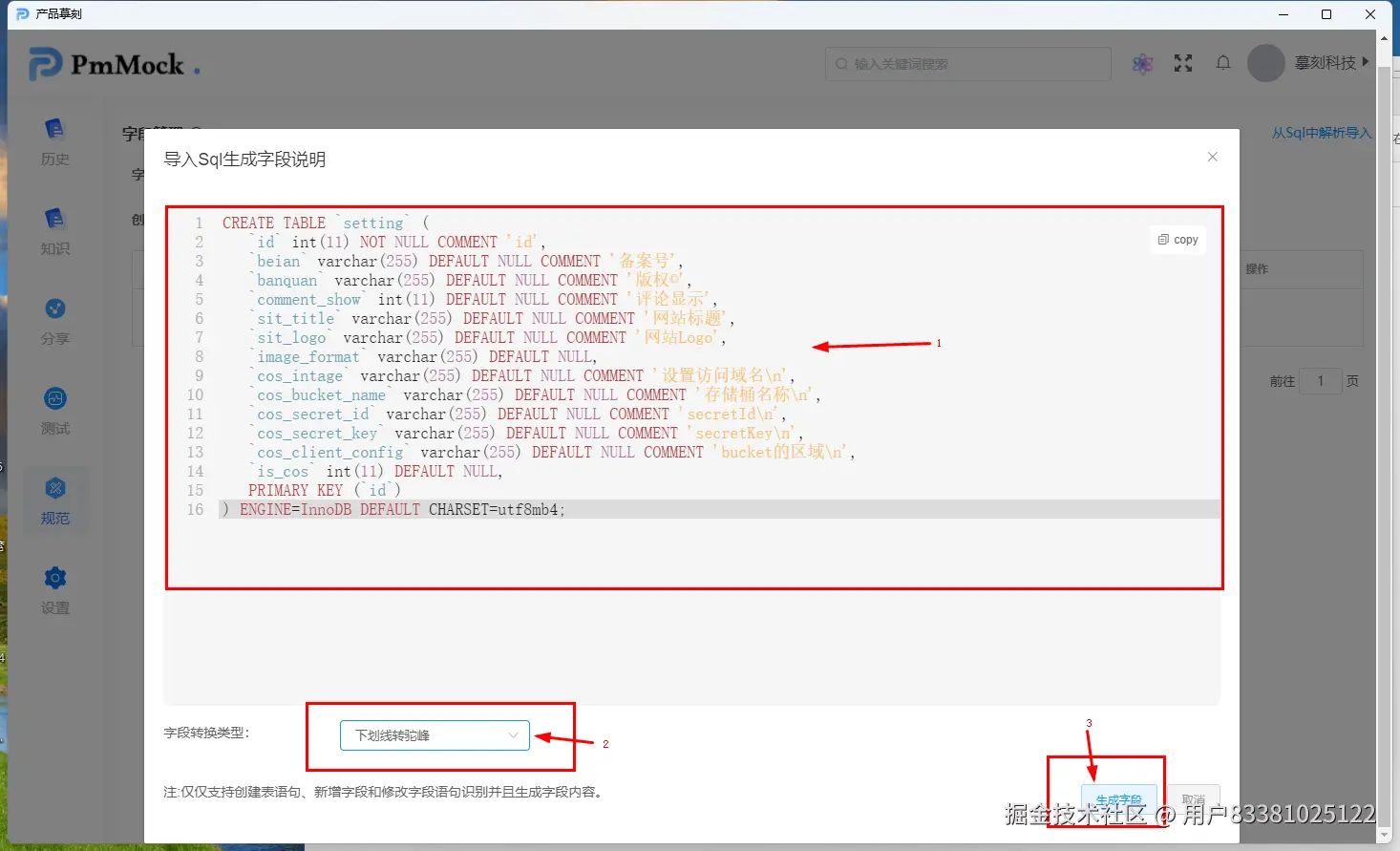Click the PmMock logo
The height and width of the screenshot is (851, 1400).
115,65
